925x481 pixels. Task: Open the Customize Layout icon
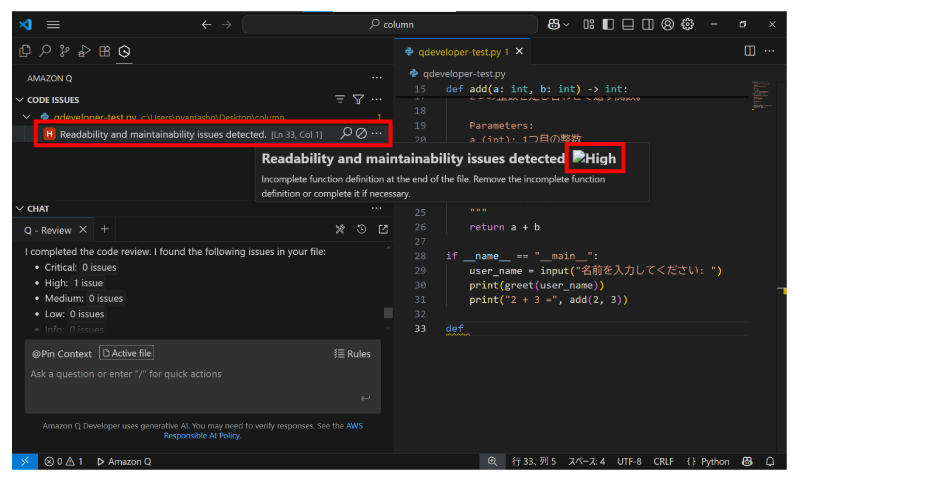(589, 24)
